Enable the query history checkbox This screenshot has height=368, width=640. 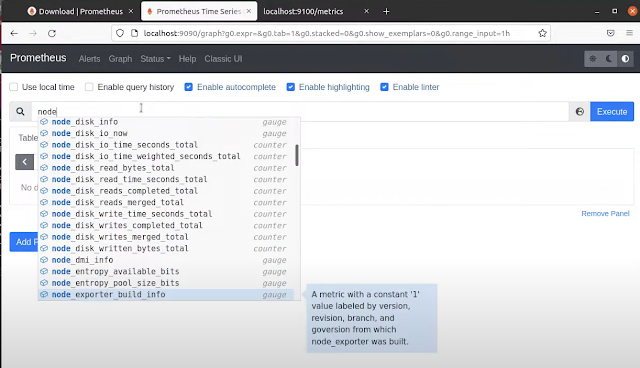[x=89, y=87]
